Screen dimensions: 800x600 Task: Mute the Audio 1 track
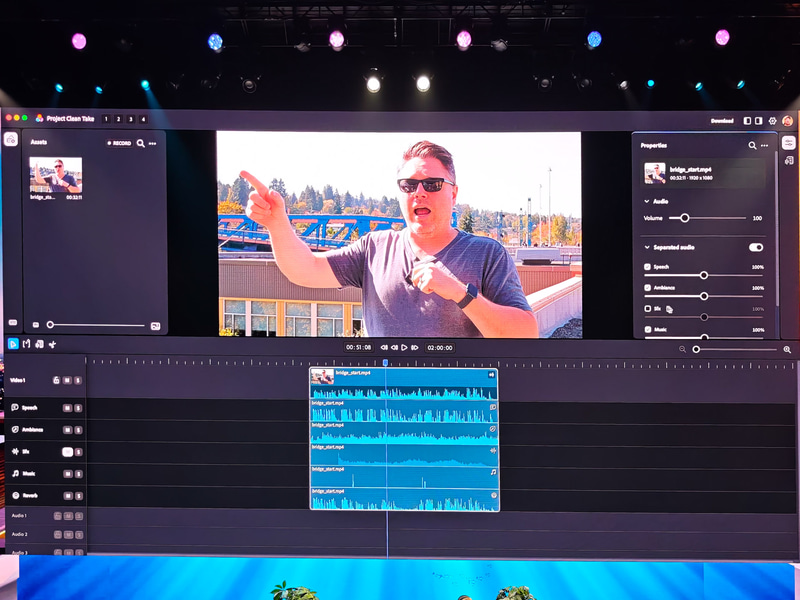click(68, 516)
